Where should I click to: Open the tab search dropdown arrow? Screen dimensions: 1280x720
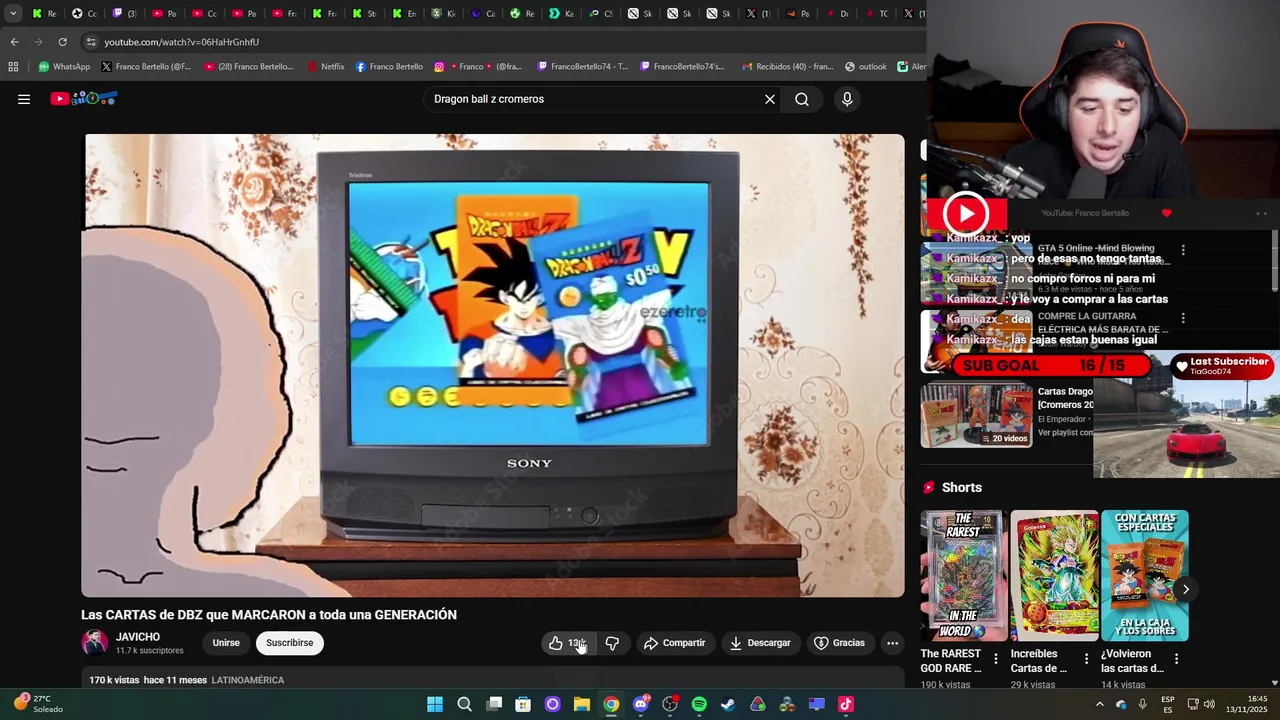tap(13, 14)
